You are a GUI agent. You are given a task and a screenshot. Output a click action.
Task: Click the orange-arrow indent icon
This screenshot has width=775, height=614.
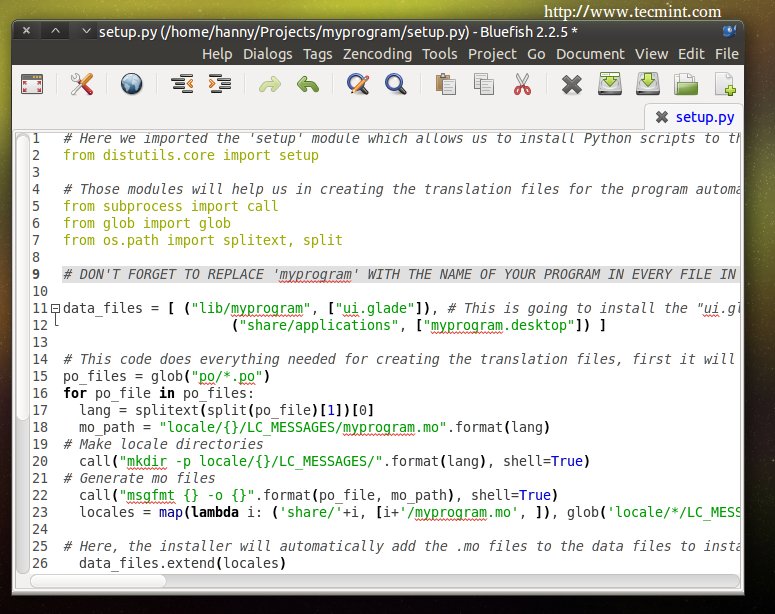[219, 85]
